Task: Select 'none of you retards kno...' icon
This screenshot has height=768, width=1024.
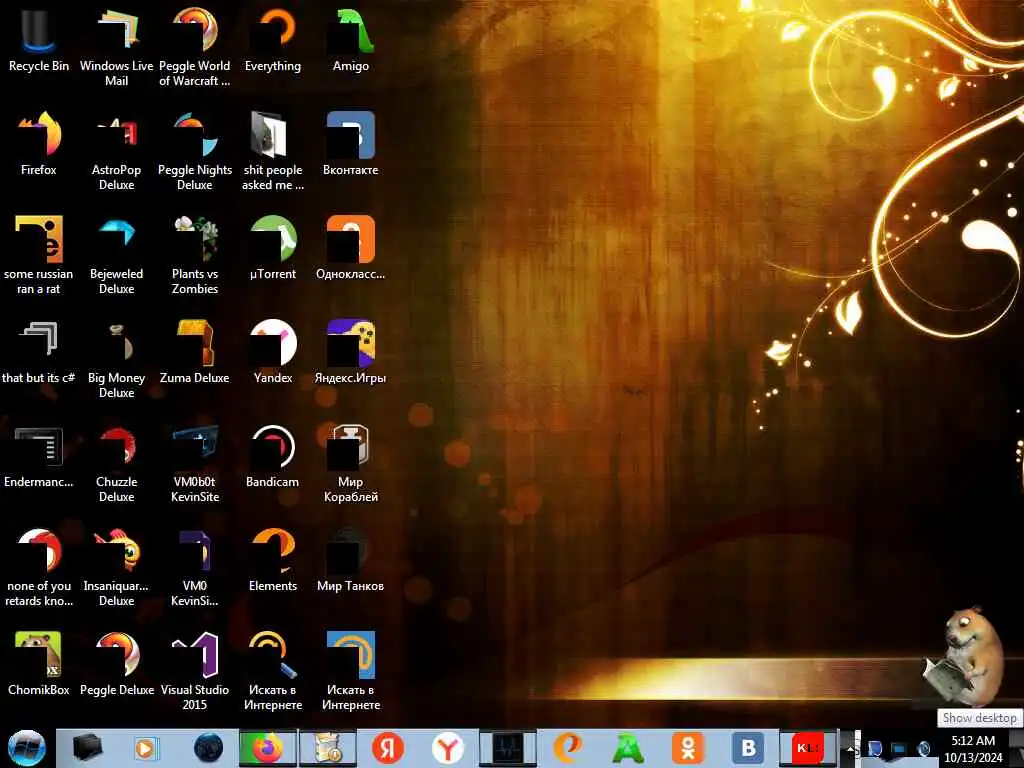Action: pos(39,567)
